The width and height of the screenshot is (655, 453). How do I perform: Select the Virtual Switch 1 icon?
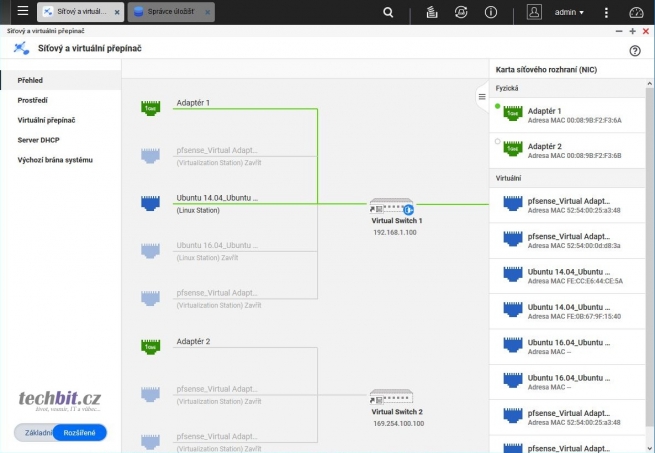pyautogui.click(x=397, y=206)
